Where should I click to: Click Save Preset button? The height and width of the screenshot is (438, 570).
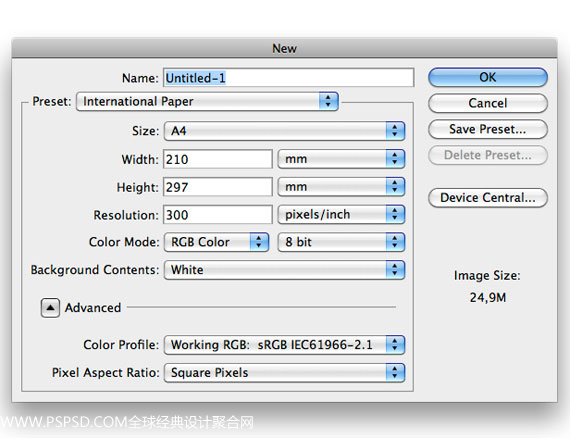(x=487, y=129)
